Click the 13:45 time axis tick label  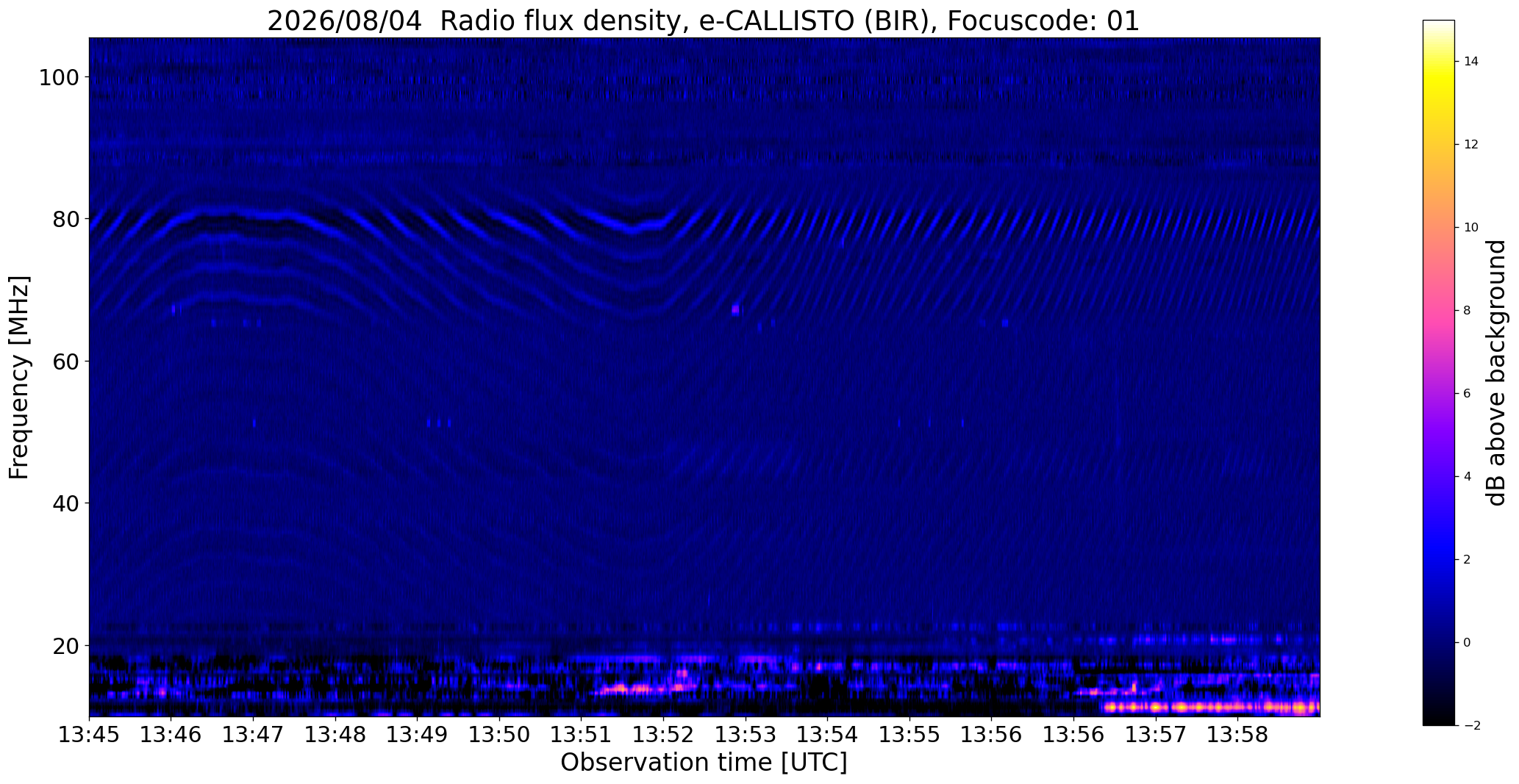point(89,735)
